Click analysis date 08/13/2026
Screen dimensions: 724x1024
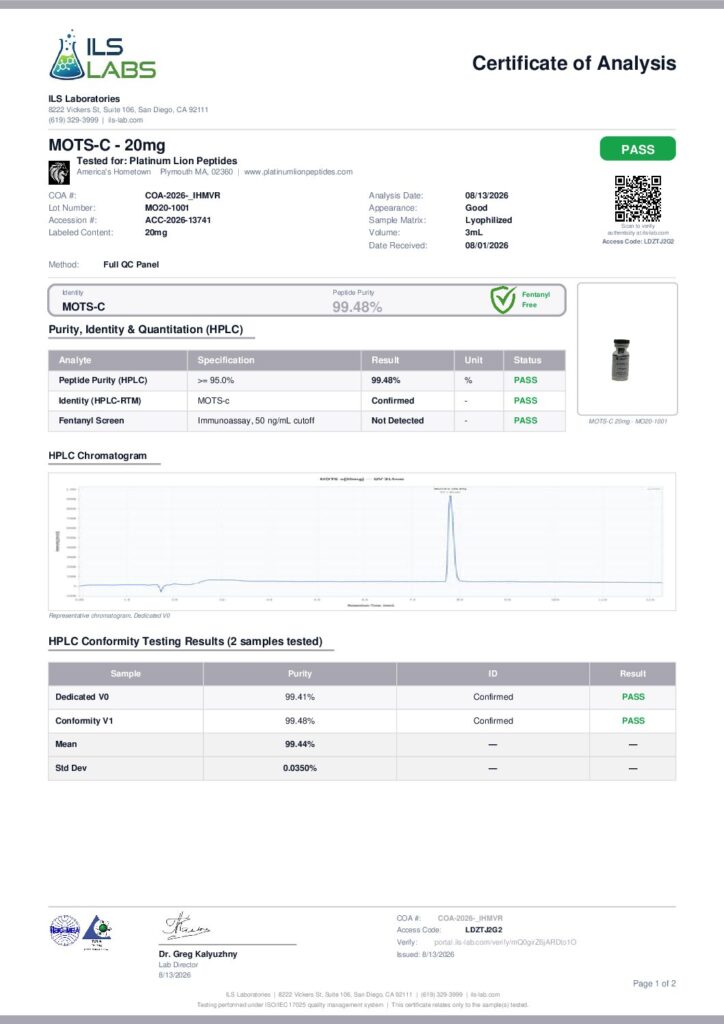[x=486, y=195]
